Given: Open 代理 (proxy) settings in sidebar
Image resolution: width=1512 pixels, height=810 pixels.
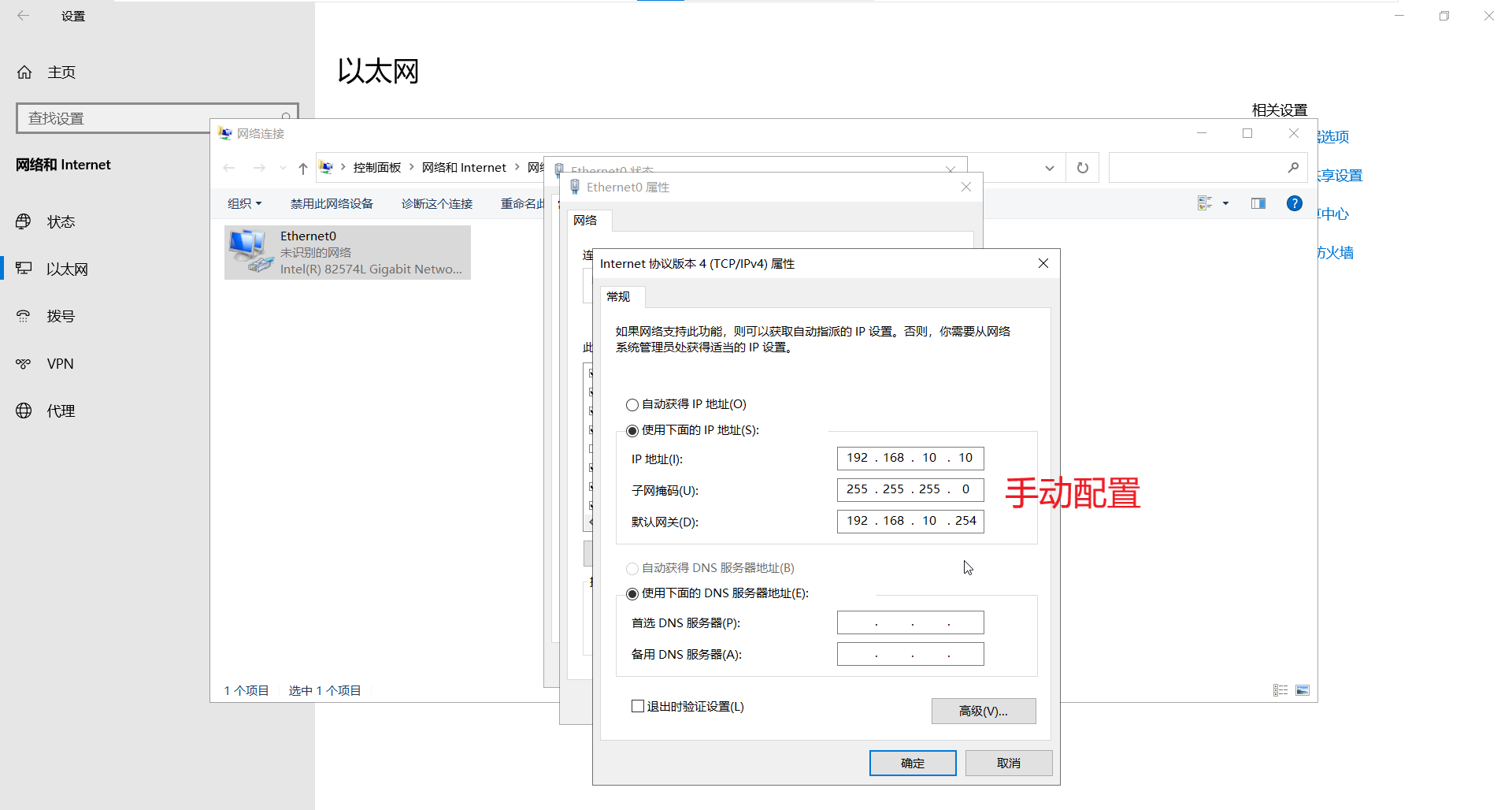Looking at the screenshot, I should [61, 410].
